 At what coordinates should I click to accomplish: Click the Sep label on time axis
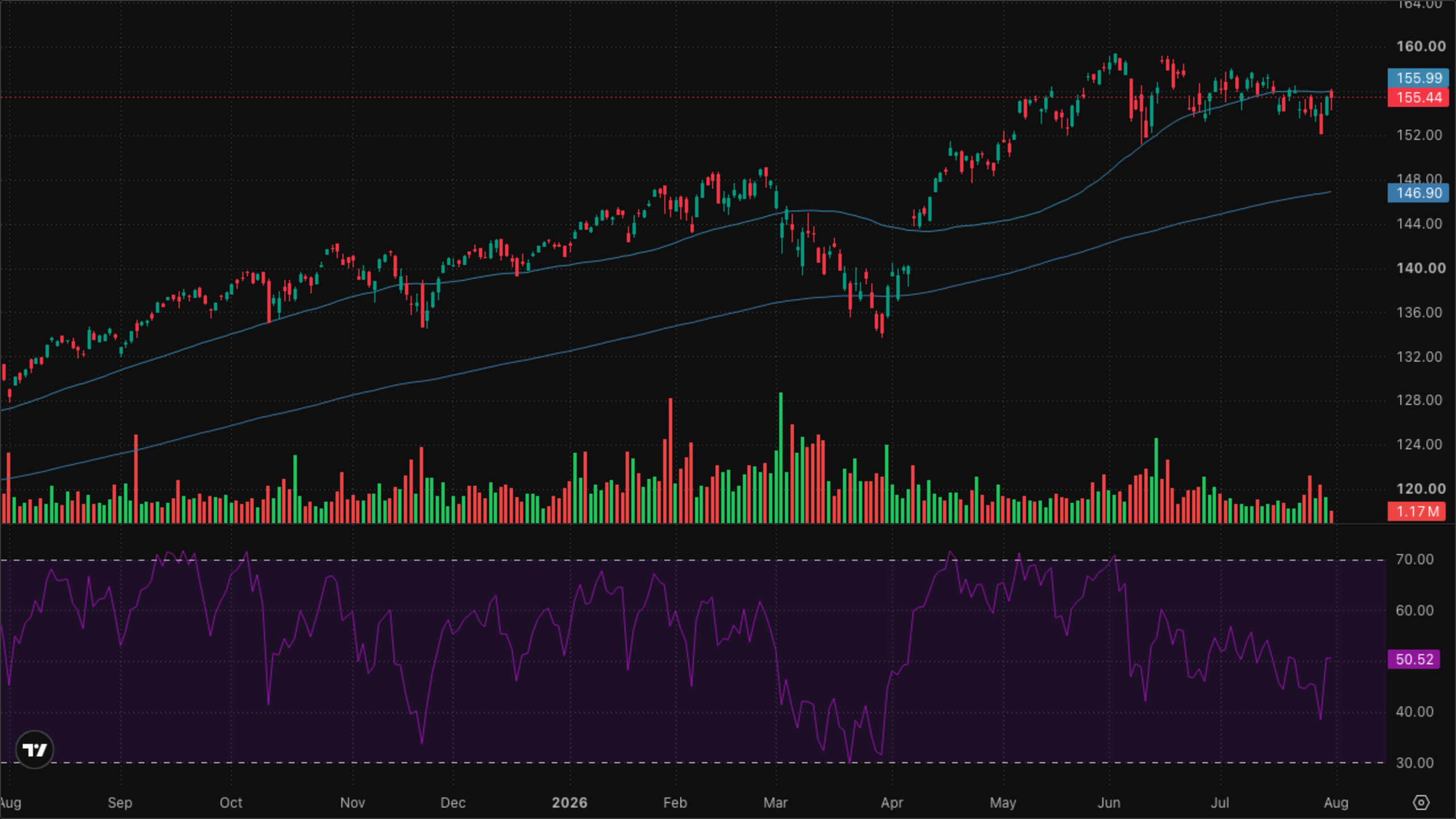[x=119, y=803]
